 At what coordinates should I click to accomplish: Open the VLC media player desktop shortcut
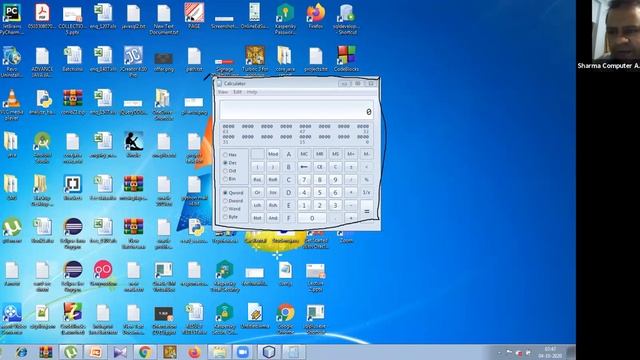point(11,104)
